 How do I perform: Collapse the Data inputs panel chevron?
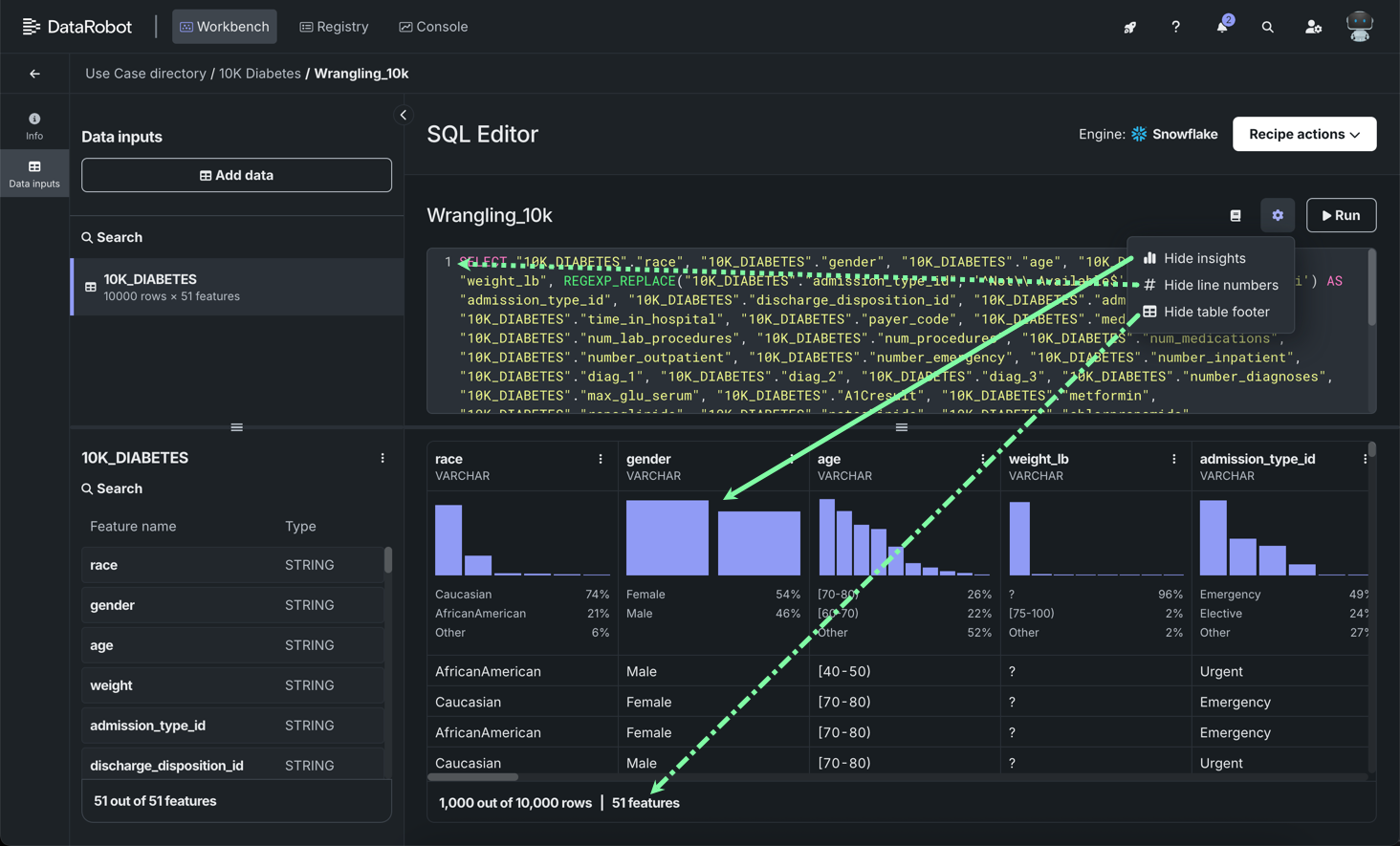[404, 115]
